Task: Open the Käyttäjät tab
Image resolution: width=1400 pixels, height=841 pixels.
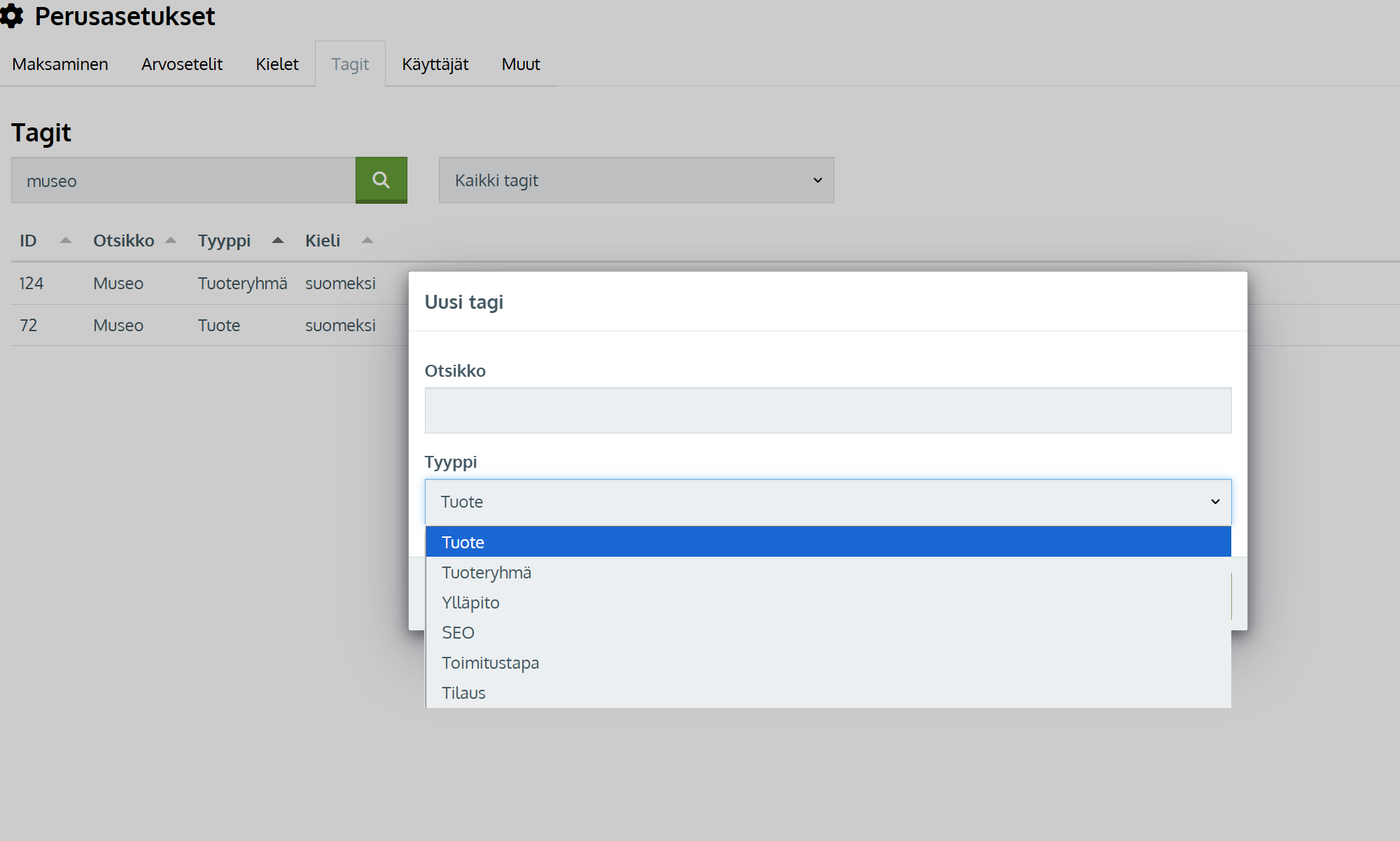Action: pos(435,64)
